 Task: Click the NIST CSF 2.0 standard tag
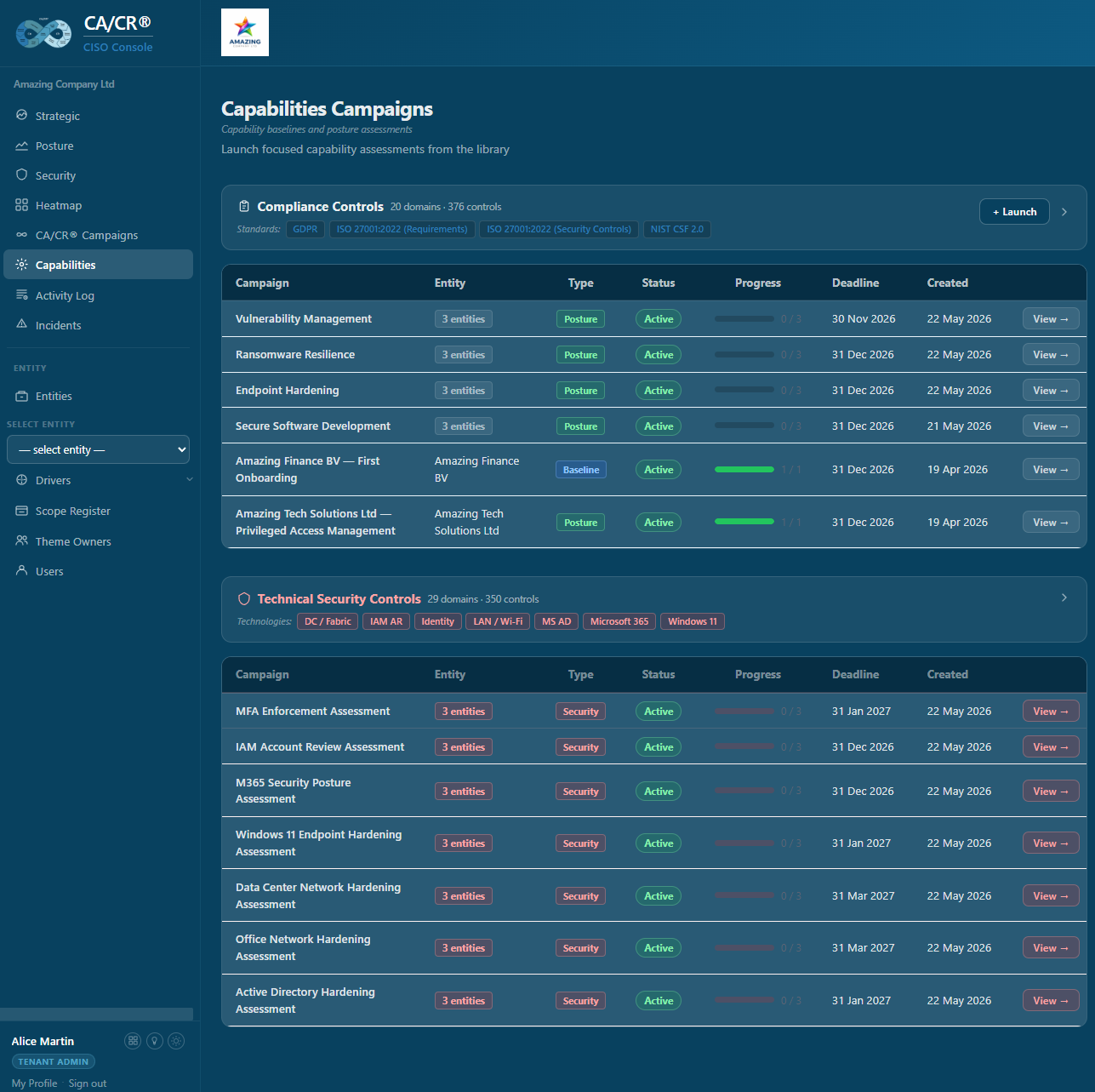click(677, 229)
